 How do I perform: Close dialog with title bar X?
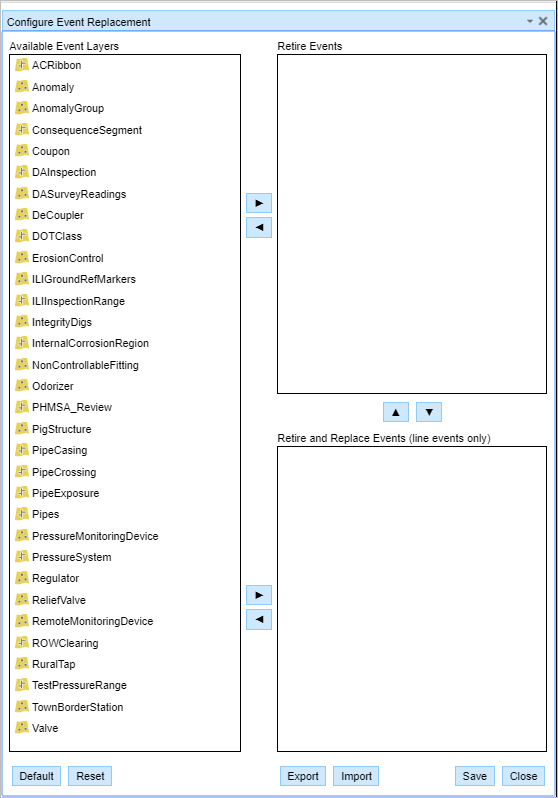tap(543, 21)
